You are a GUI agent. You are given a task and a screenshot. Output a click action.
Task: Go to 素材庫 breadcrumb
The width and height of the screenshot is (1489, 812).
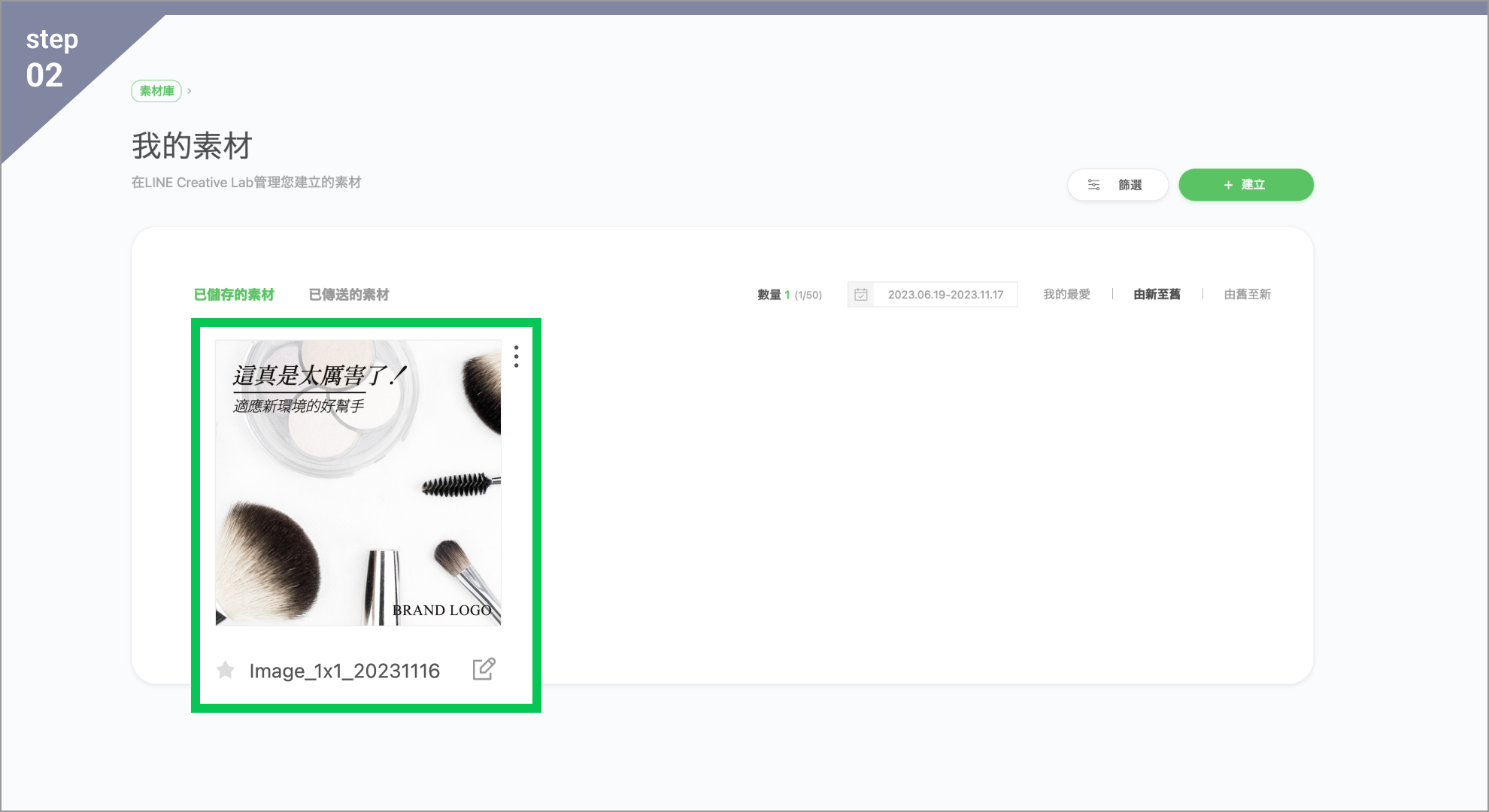(x=156, y=91)
